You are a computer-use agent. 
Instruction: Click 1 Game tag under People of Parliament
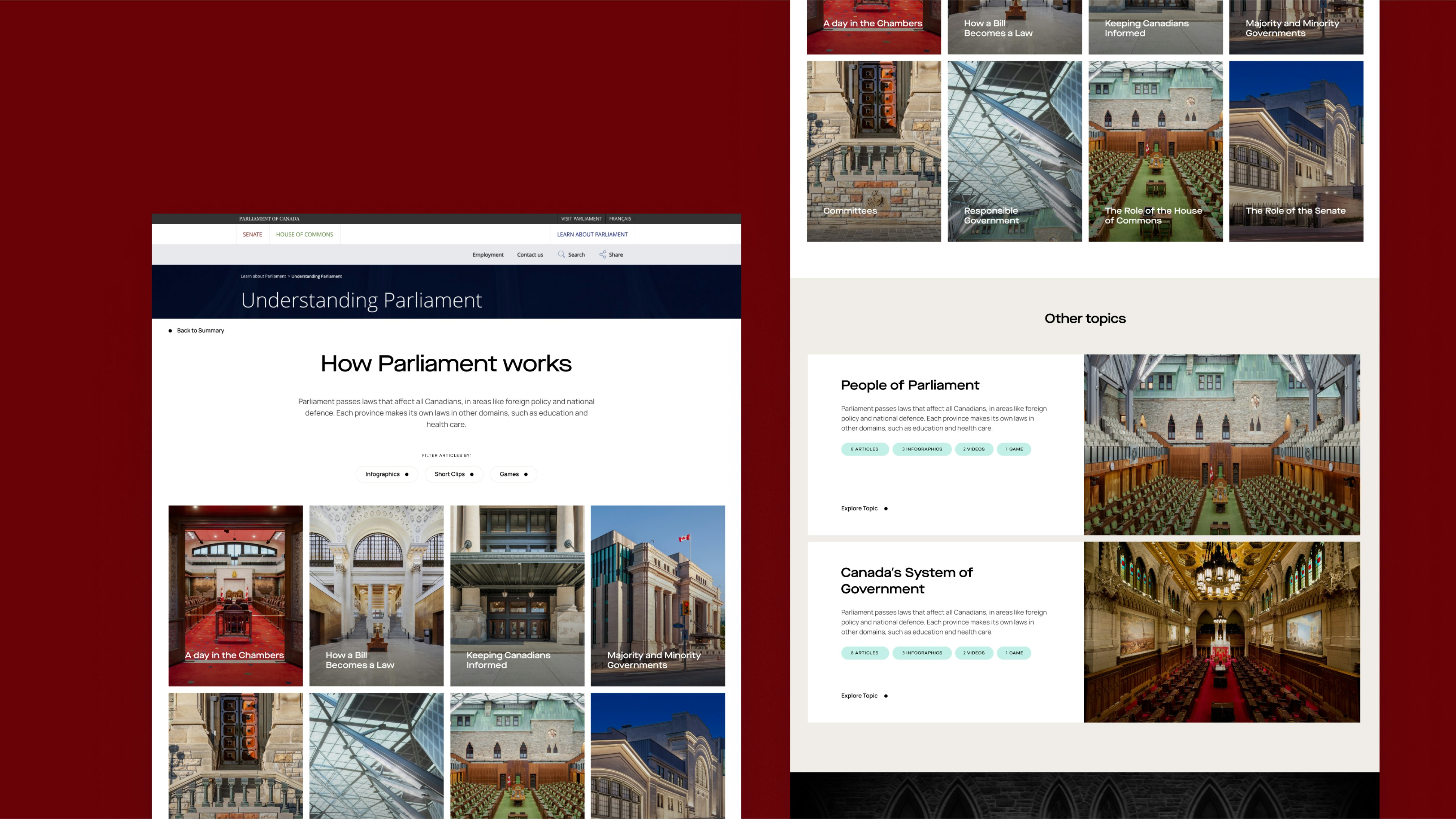coord(1014,449)
